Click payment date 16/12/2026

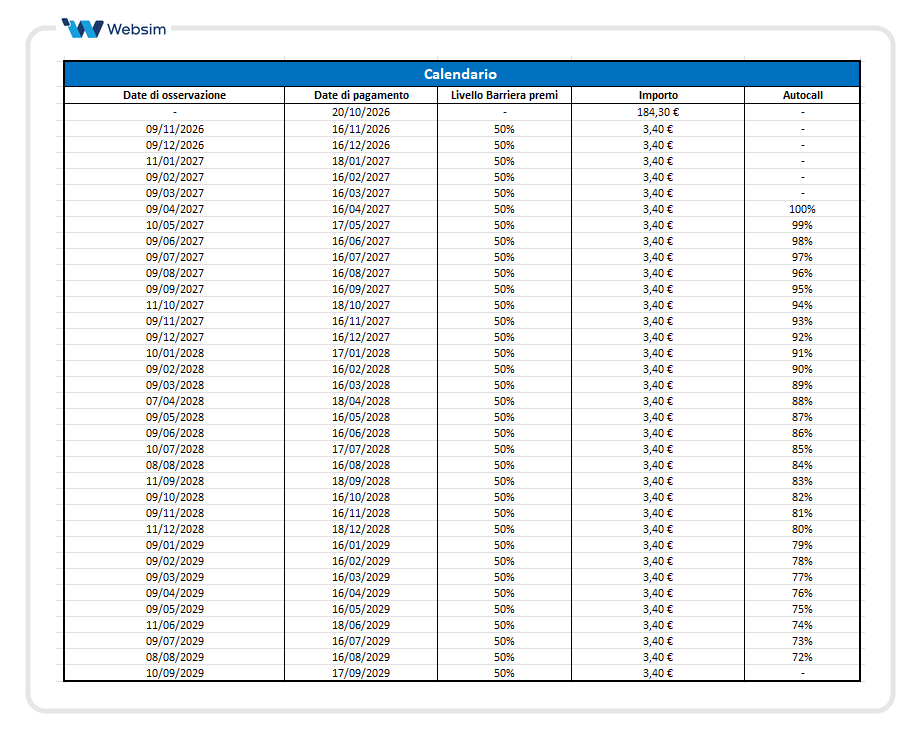pyautogui.click(x=361, y=145)
